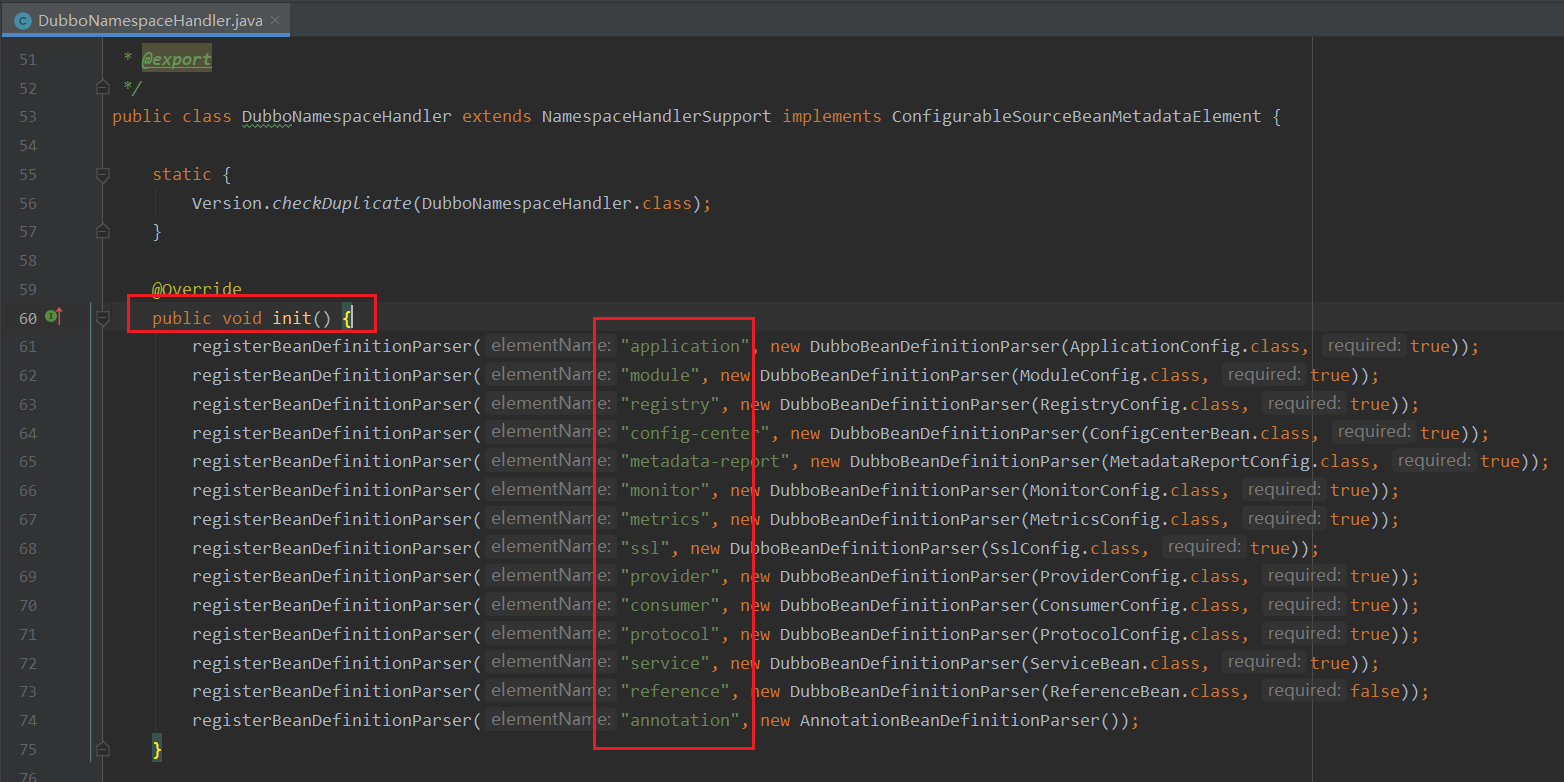
Task: Click ReferenceBean.class on line 73
Action: [1145, 691]
